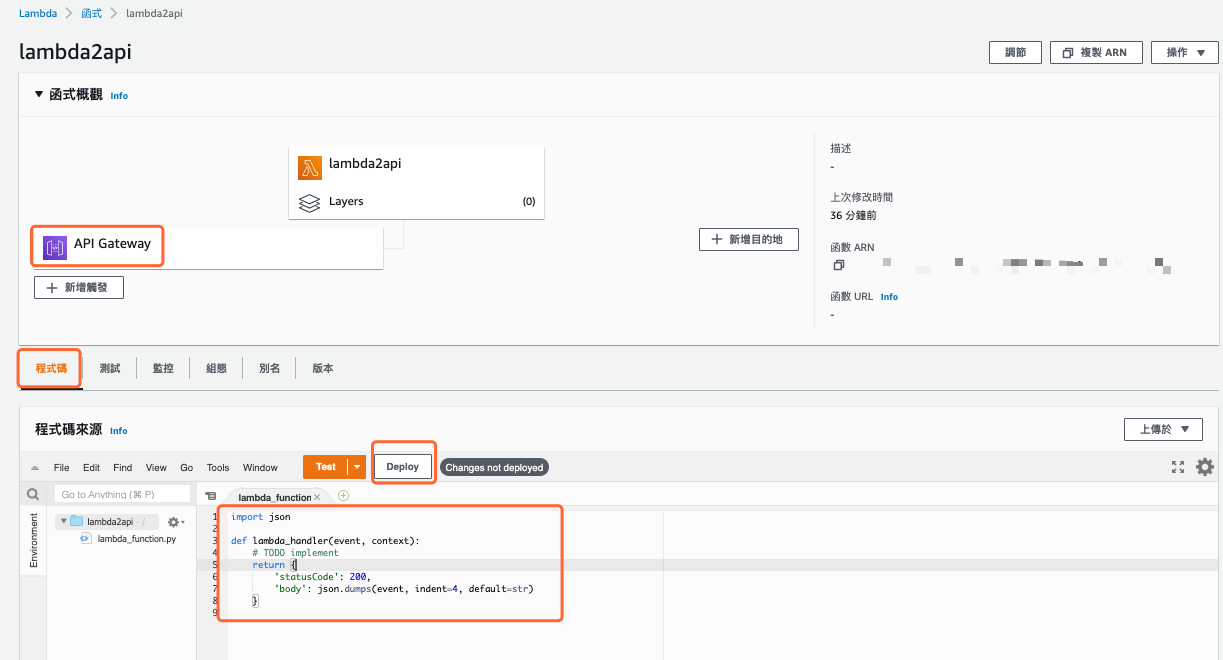The image size is (1223, 660).
Task: Collapse the 函式概觀 section
Action: pyautogui.click(x=39, y=95)
